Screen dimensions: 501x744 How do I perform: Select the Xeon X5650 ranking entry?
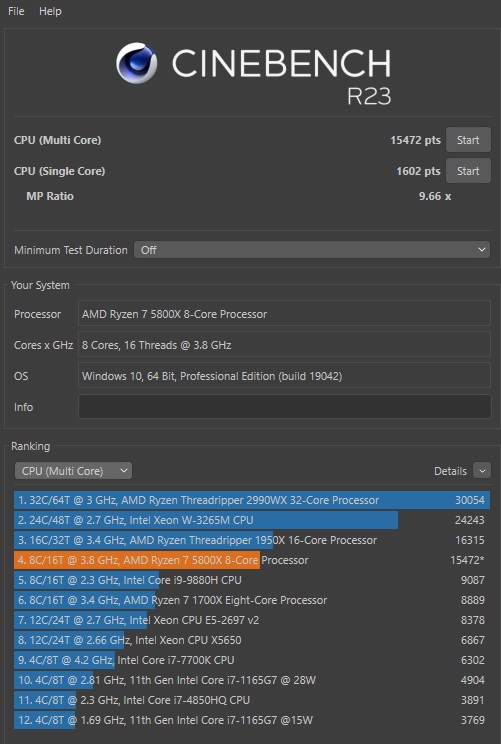pyautogui.click(x=252, y=640)
